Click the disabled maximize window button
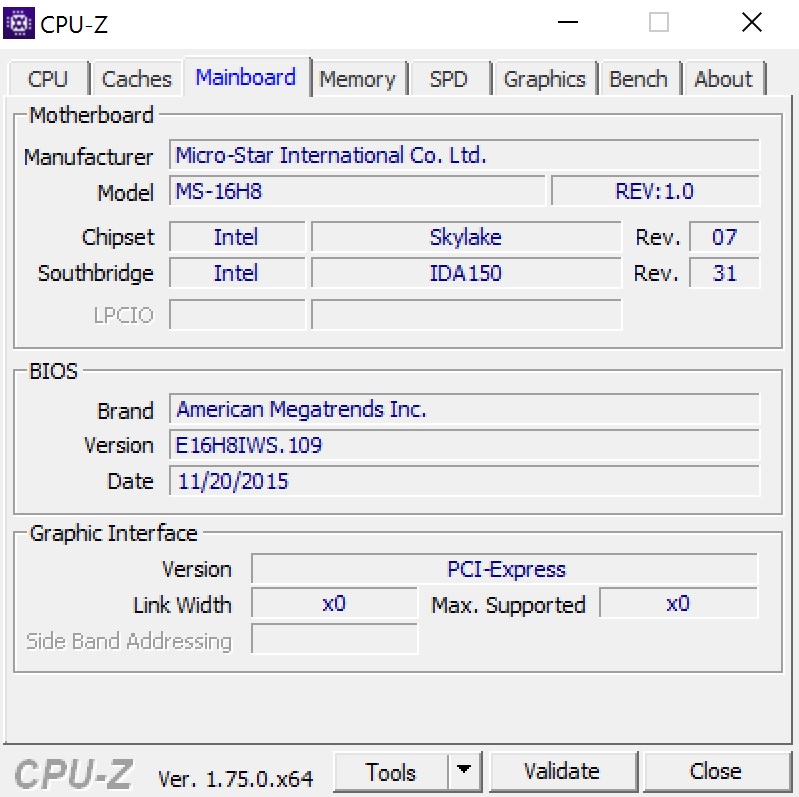Viewport: 799px width, 797px height. (659, 22)
